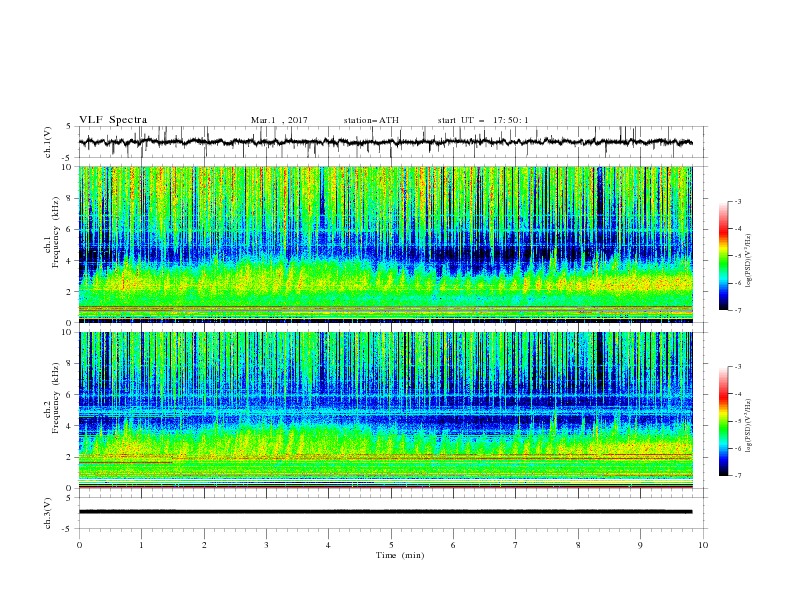Click the '-5' tick on ch.1(V) axis
The height and width of the screenshot is (612, 792).
67,157
